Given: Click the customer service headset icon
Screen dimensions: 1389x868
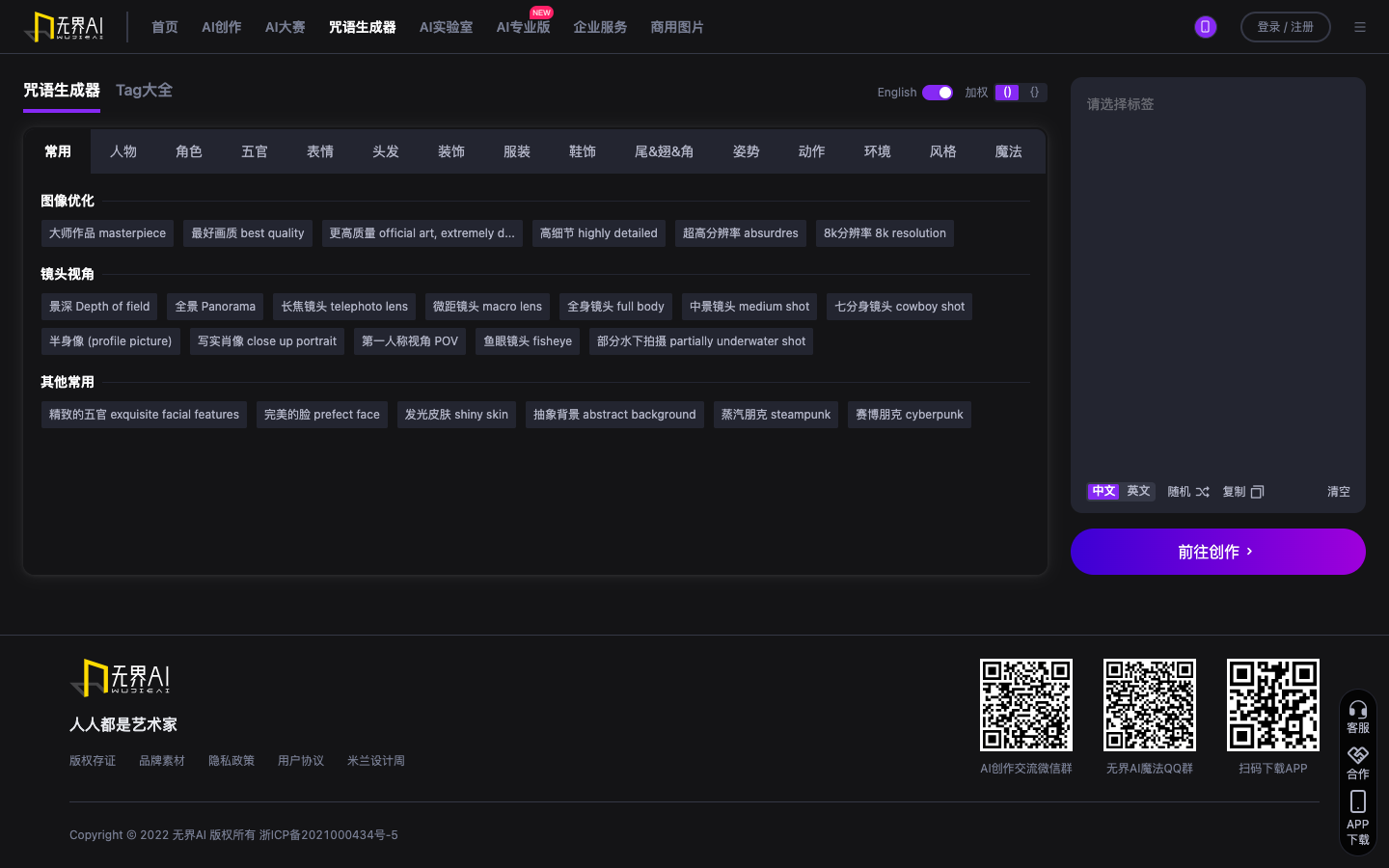Looking at the screenshot, I should (x=1357, y=710).
